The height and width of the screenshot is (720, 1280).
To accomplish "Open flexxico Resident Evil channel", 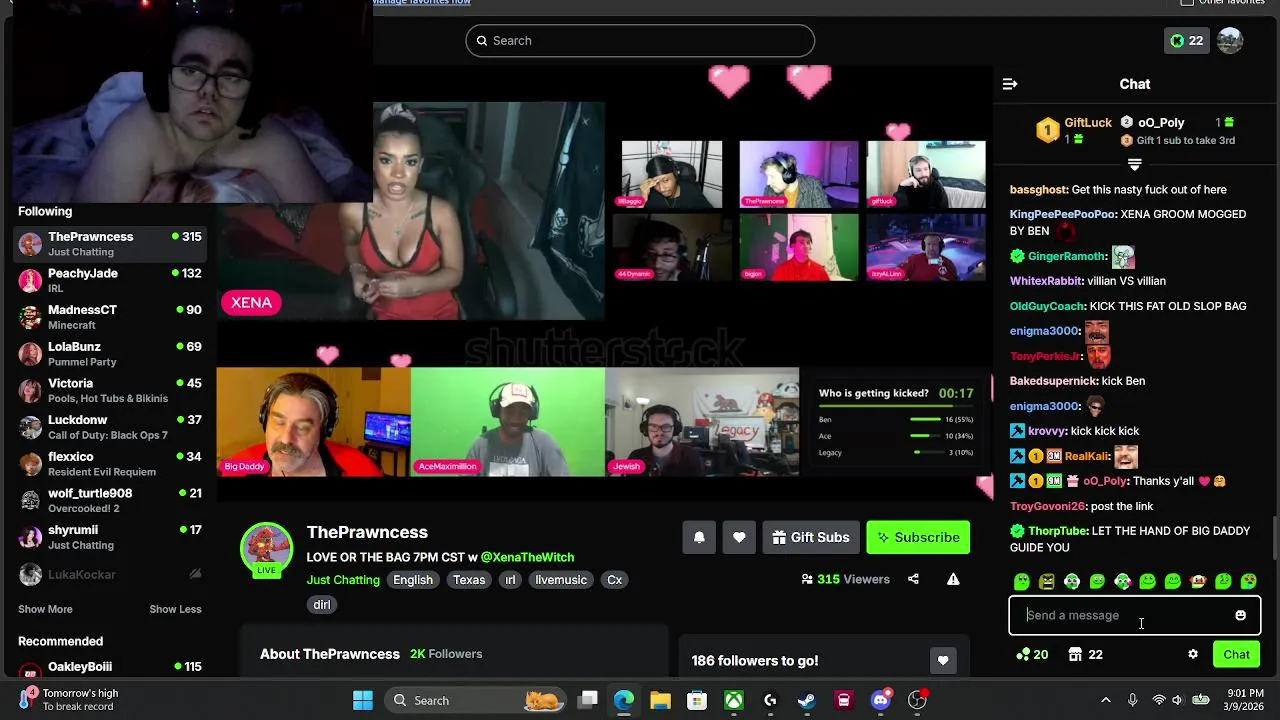I will coord(110,464).
